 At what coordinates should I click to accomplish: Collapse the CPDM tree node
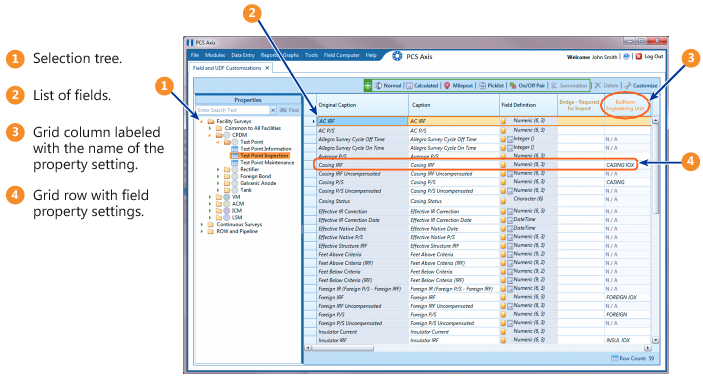click(x=210, y=135)
